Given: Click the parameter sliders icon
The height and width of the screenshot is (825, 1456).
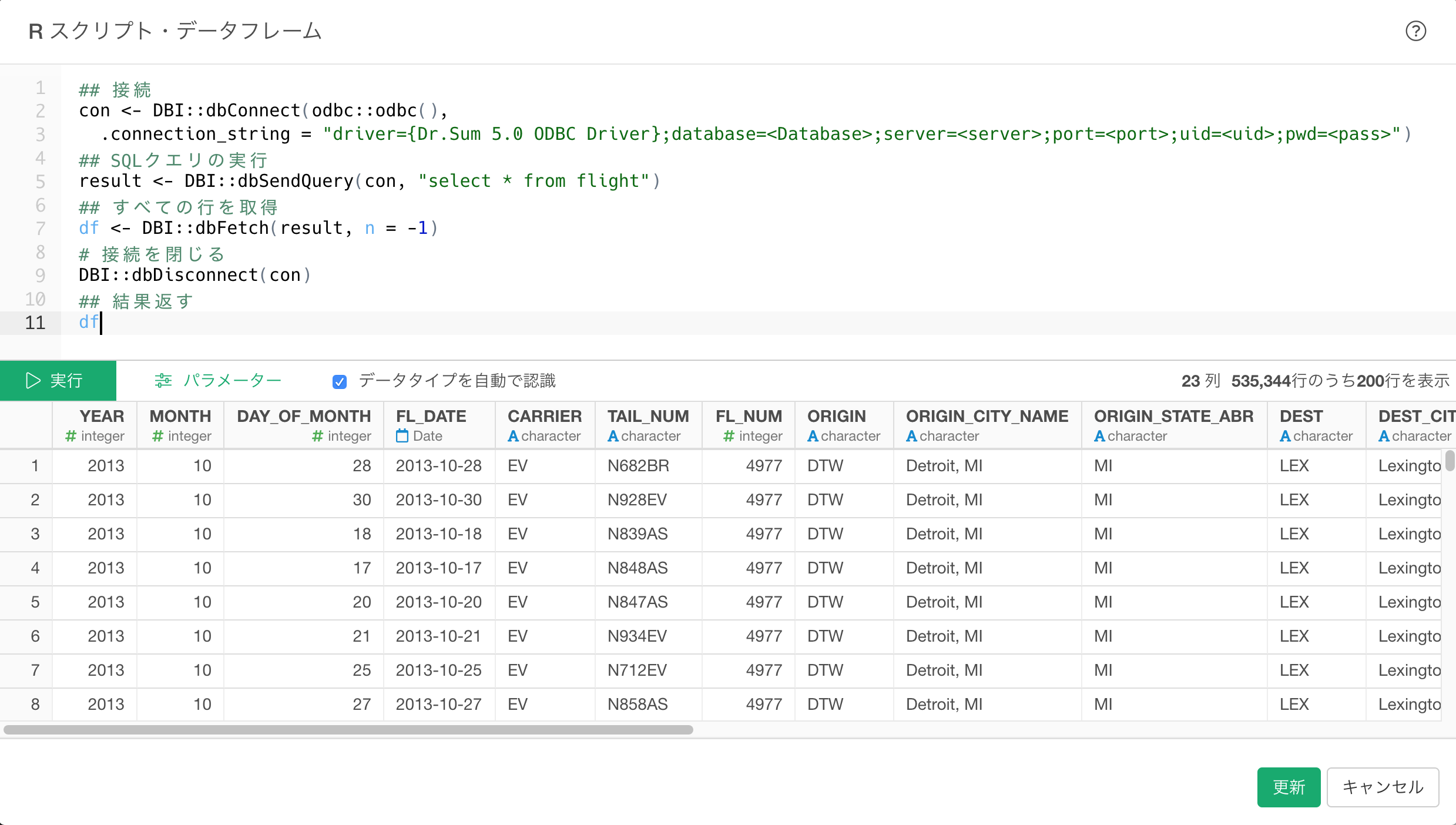Looking at the screenshot, I should tap(163, 381).
